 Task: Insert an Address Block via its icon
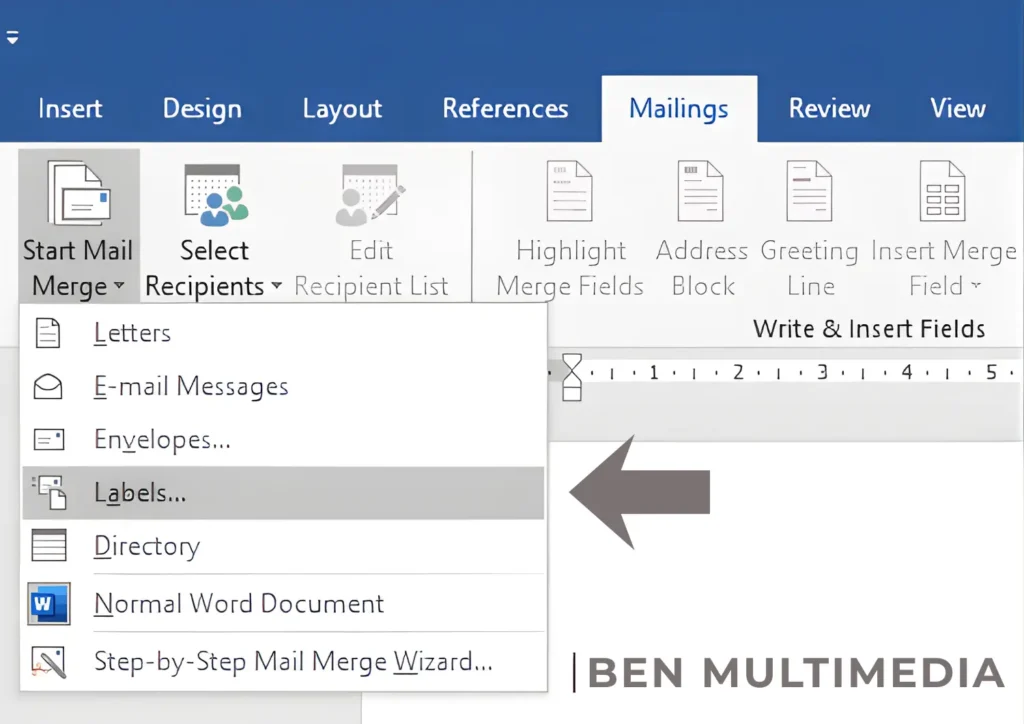click(700, 190)
